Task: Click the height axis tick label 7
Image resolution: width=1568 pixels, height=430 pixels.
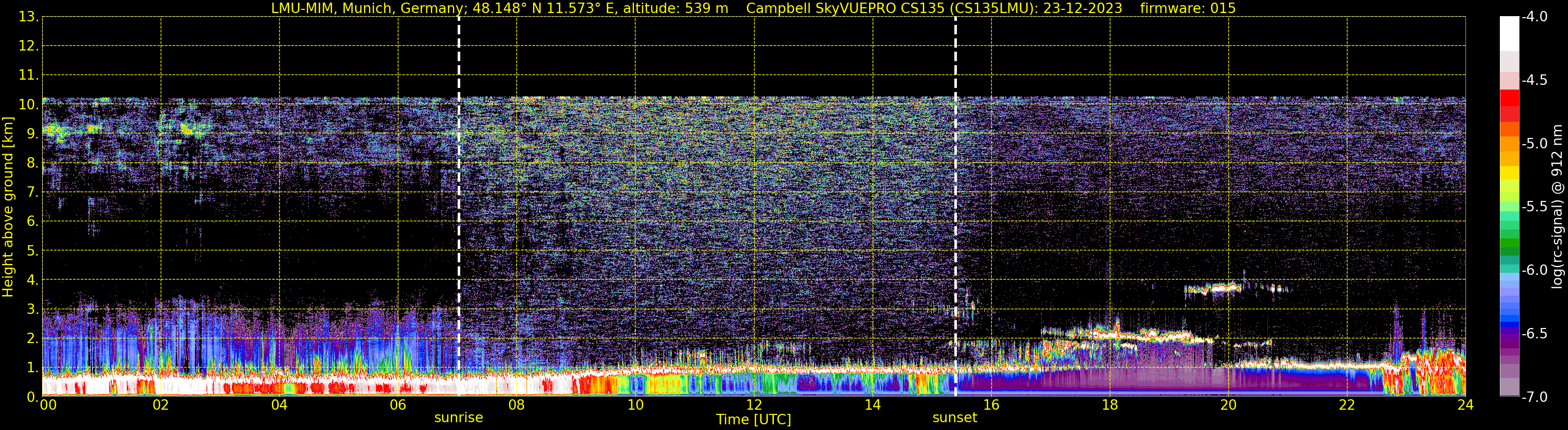Action: (x=32, y=192)
